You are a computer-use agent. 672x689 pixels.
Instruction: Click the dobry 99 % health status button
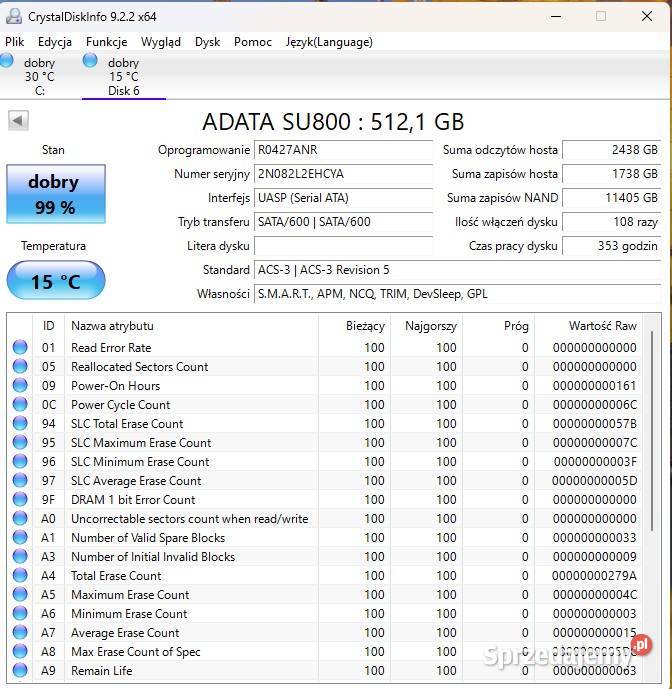tap(56, 194)
